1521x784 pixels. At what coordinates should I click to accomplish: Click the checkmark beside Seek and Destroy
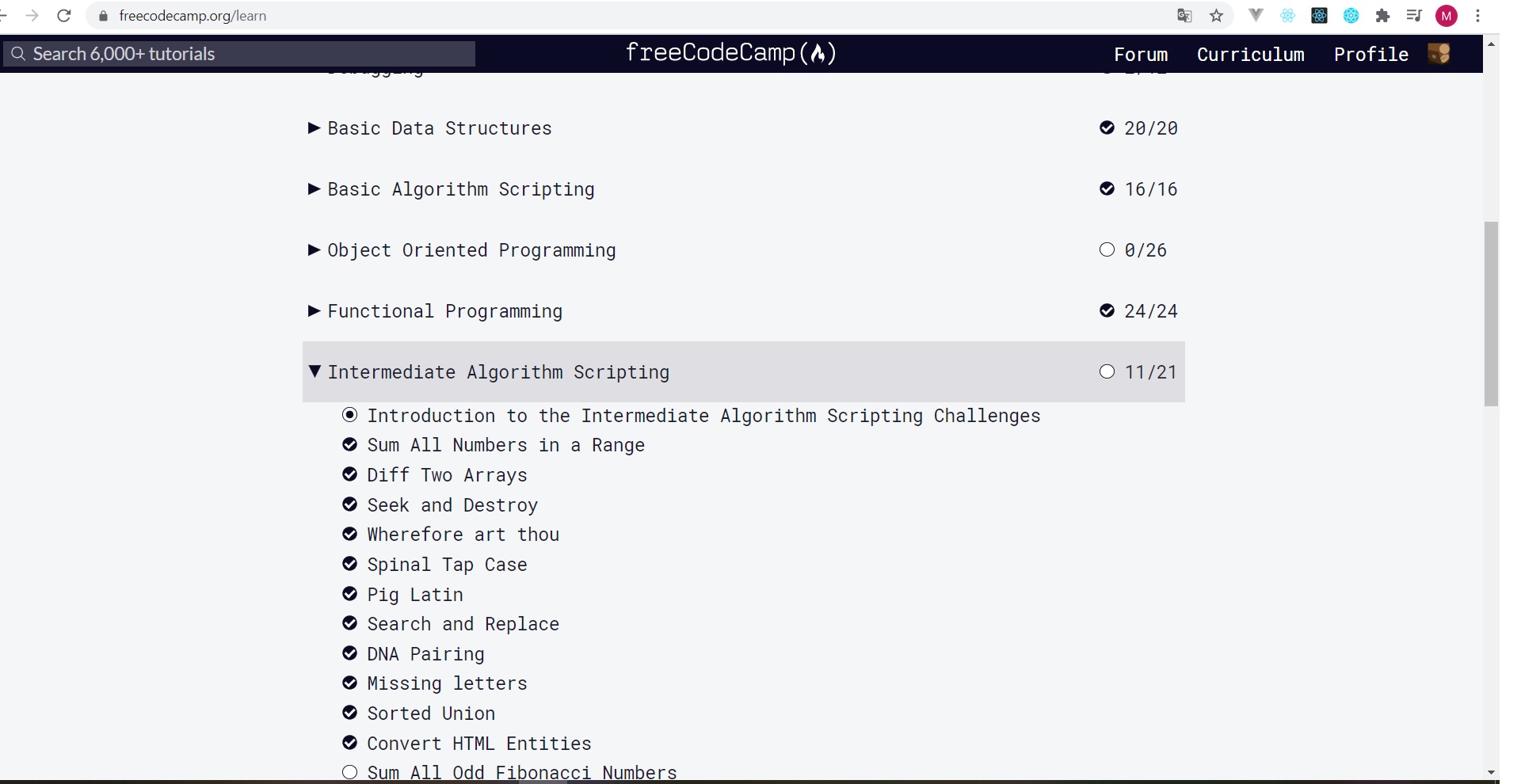[349, 504]
